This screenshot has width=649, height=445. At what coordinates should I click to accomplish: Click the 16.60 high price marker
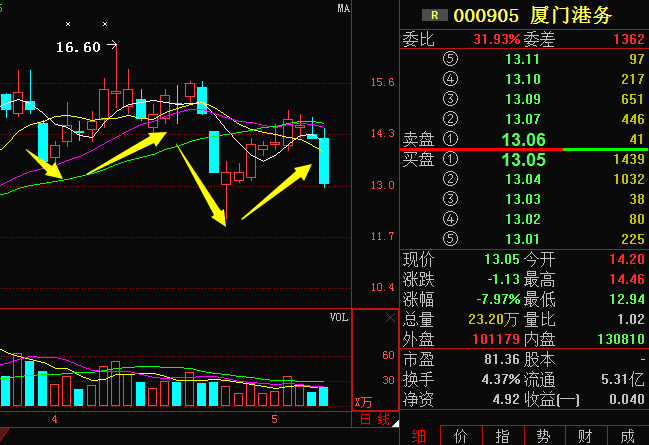click(x=78, y=47)
